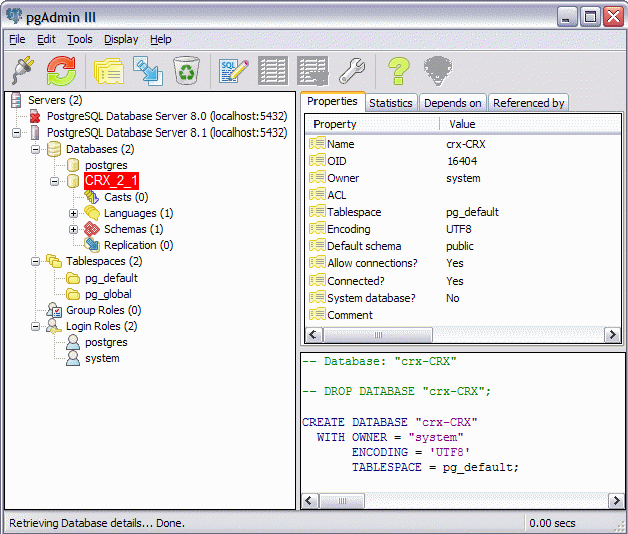Click the OID value 16404
628x534 pixels.
(462, 161)
